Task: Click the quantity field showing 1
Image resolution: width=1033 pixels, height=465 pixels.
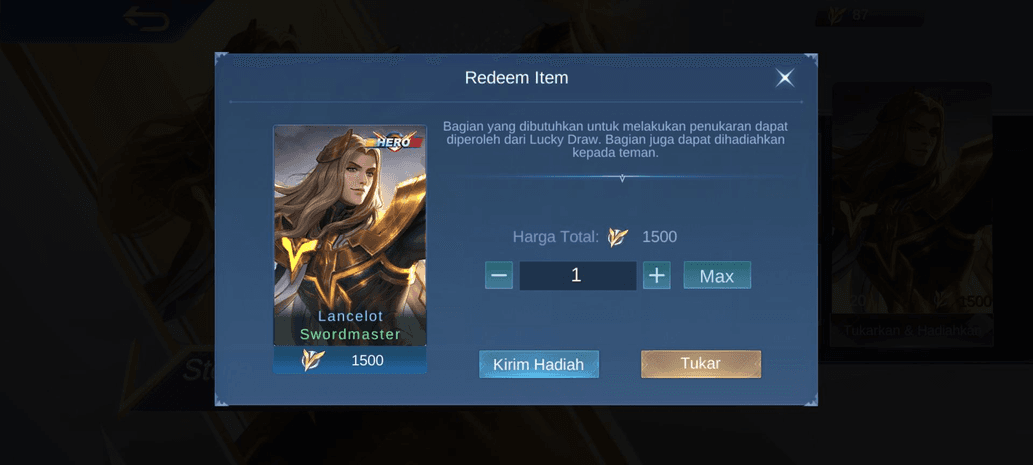Action: click(578, 275)
